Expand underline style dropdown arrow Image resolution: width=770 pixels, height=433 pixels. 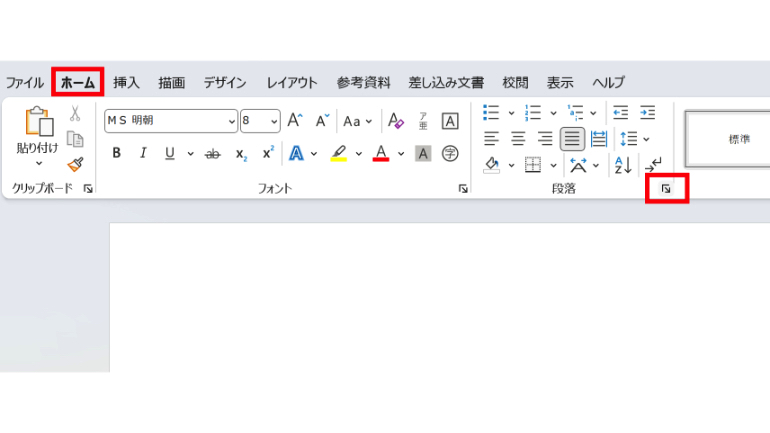pyautogui.click(x=190, y=154)
